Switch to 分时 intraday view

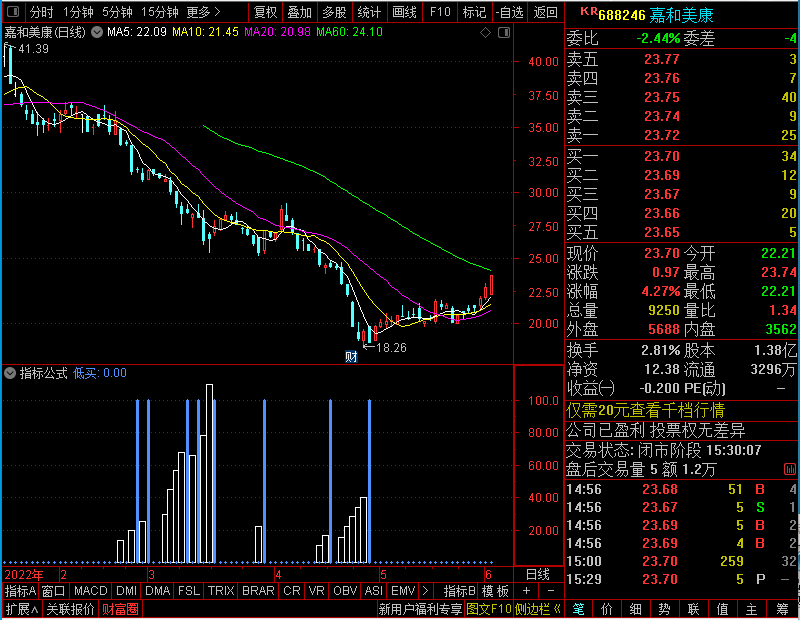coord(41,12)
